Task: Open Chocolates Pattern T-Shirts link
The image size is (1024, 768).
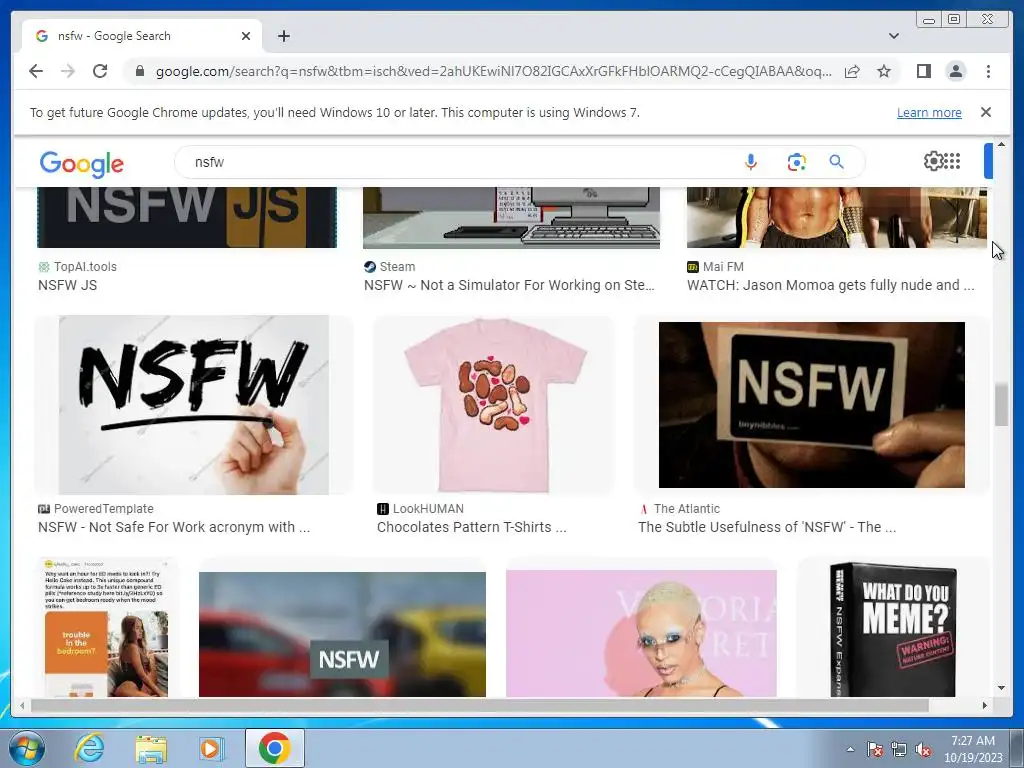Action: [472, 527]
